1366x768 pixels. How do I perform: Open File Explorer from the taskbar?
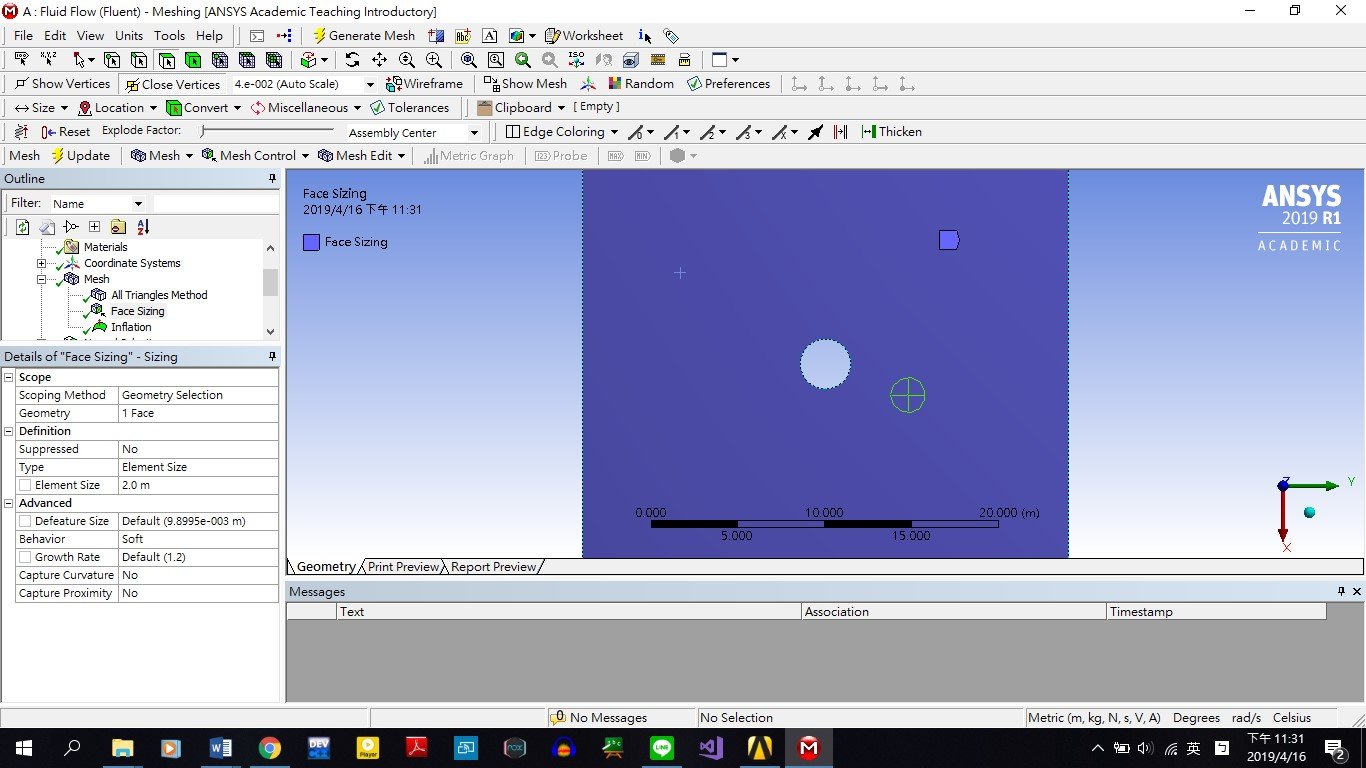[122, 748]
